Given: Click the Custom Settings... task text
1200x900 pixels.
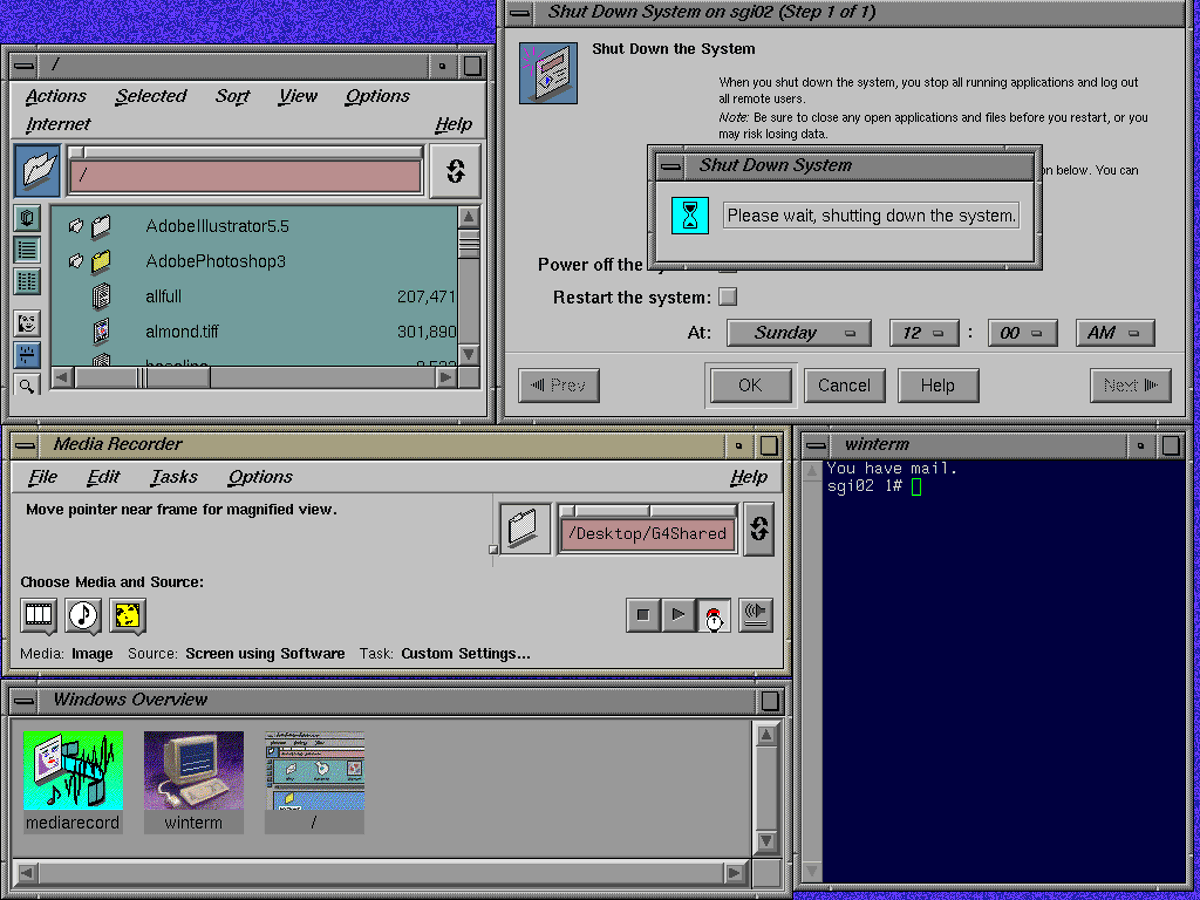Looking at the screenshot, I should (x=466, y=654).
